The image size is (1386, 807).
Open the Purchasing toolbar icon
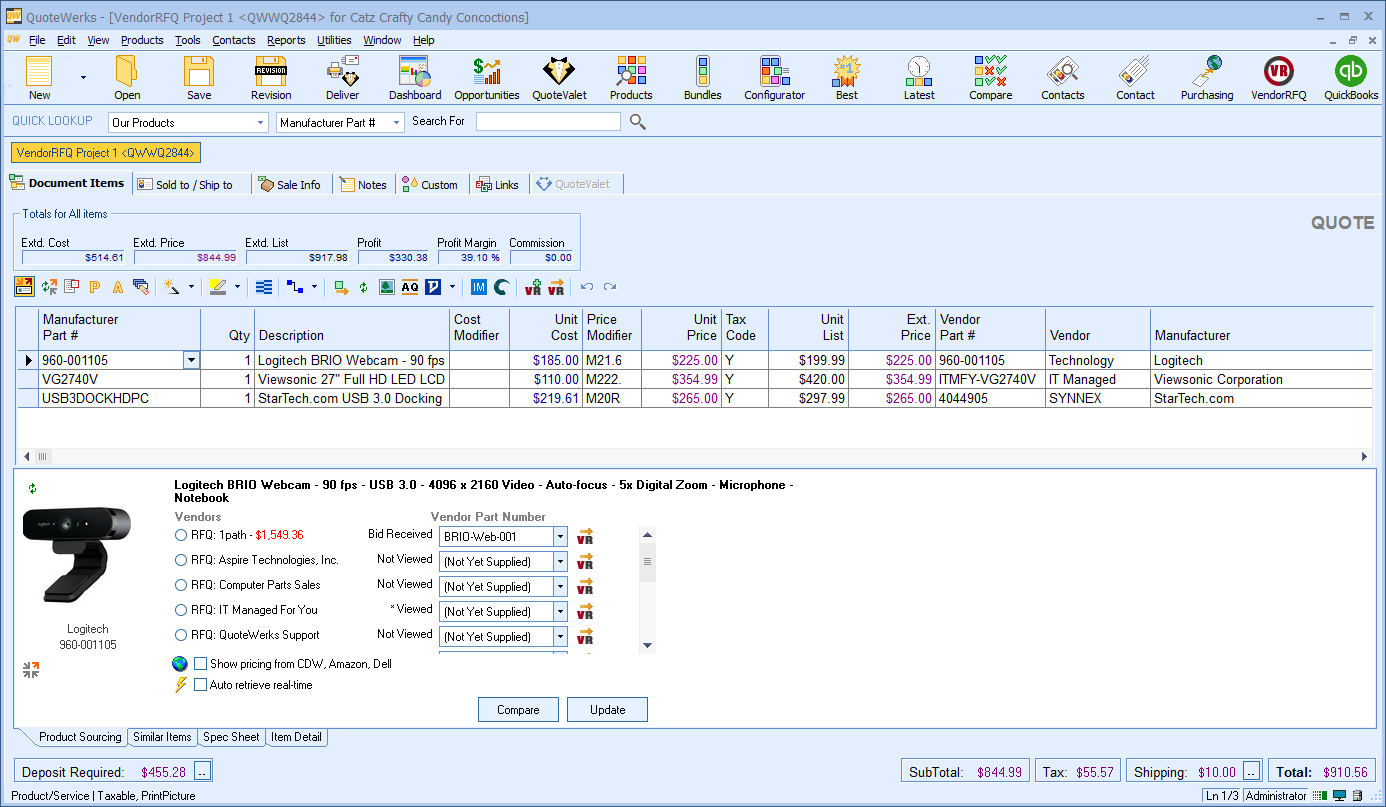(1206, 77)
